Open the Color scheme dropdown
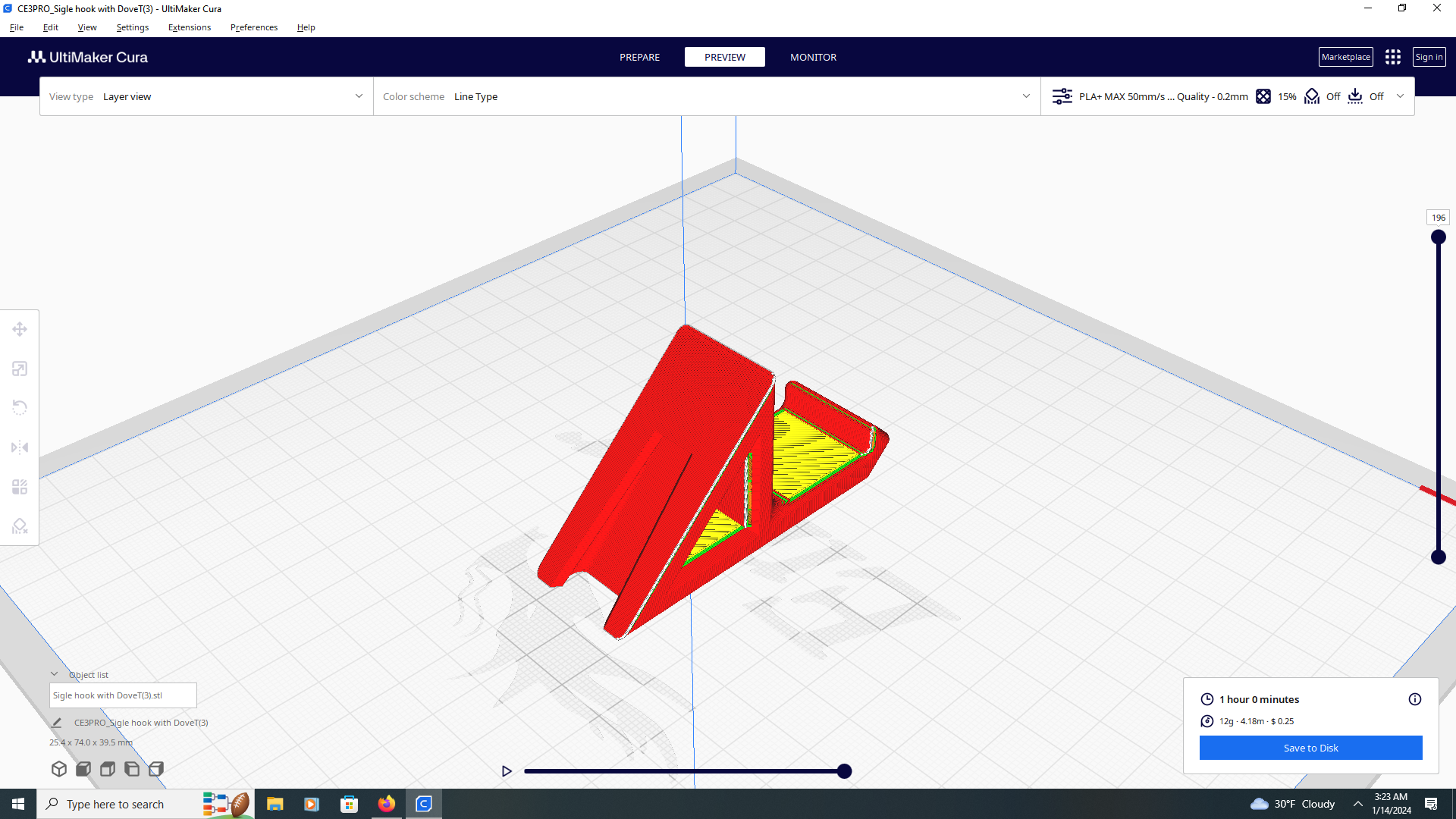Screen dimensions: 1456x819 [707, 96]
